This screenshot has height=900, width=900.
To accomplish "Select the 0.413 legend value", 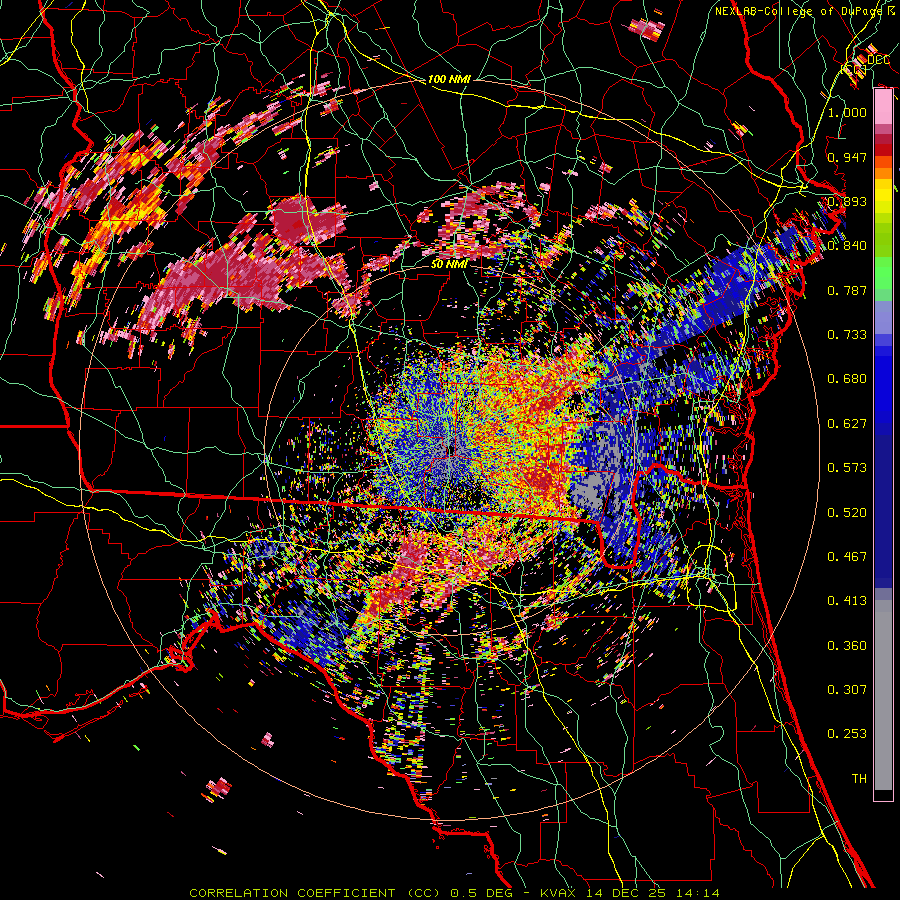I will (x=847, y=601).
